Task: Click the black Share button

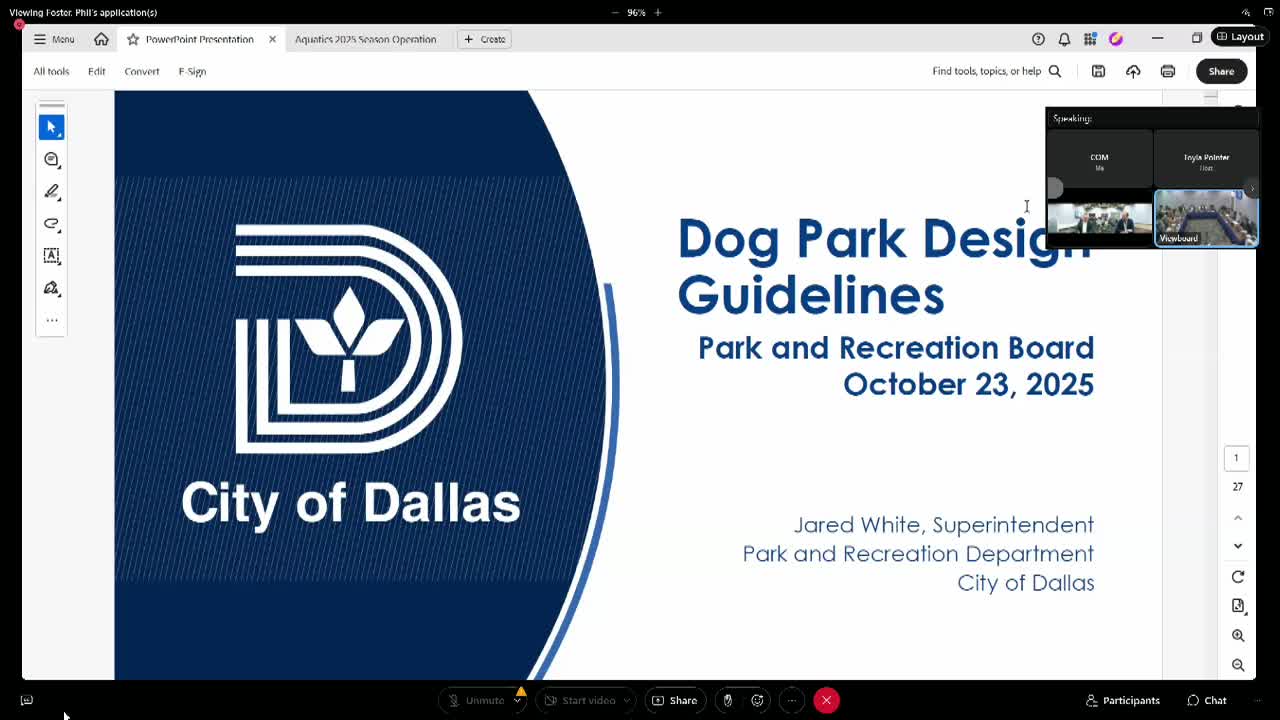Action: click(x=1221, y=71)
